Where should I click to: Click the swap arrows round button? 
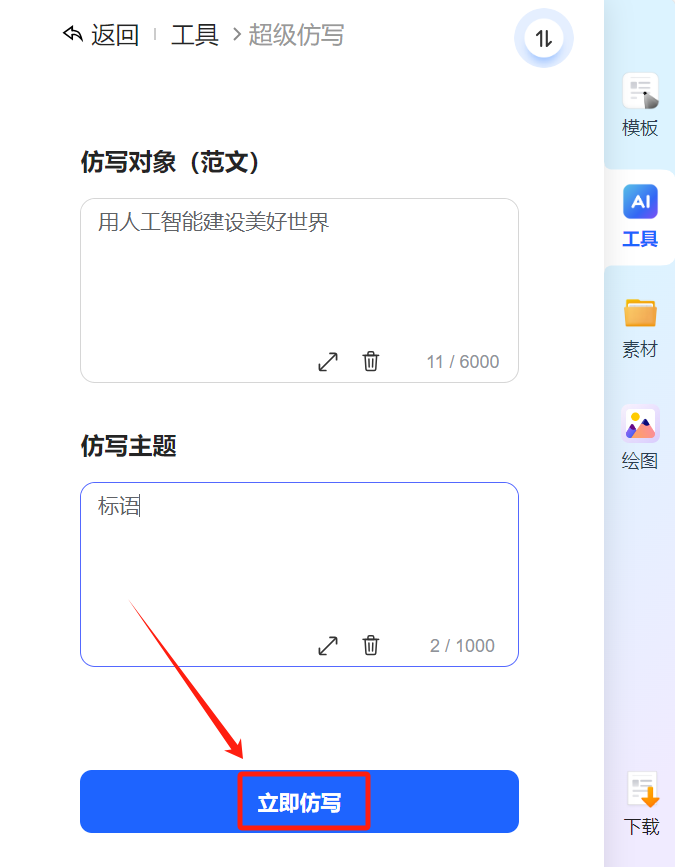coord(544,38)
